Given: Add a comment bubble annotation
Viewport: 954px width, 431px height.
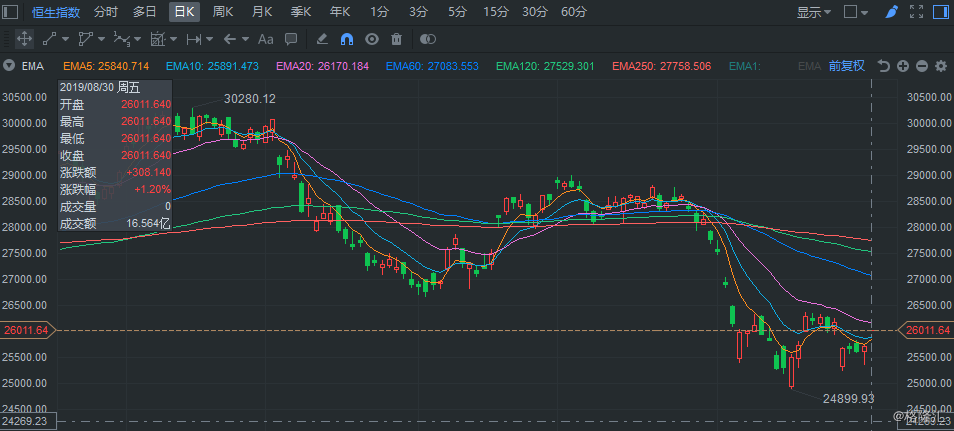Looking at the screenshot, I should 291,39.
